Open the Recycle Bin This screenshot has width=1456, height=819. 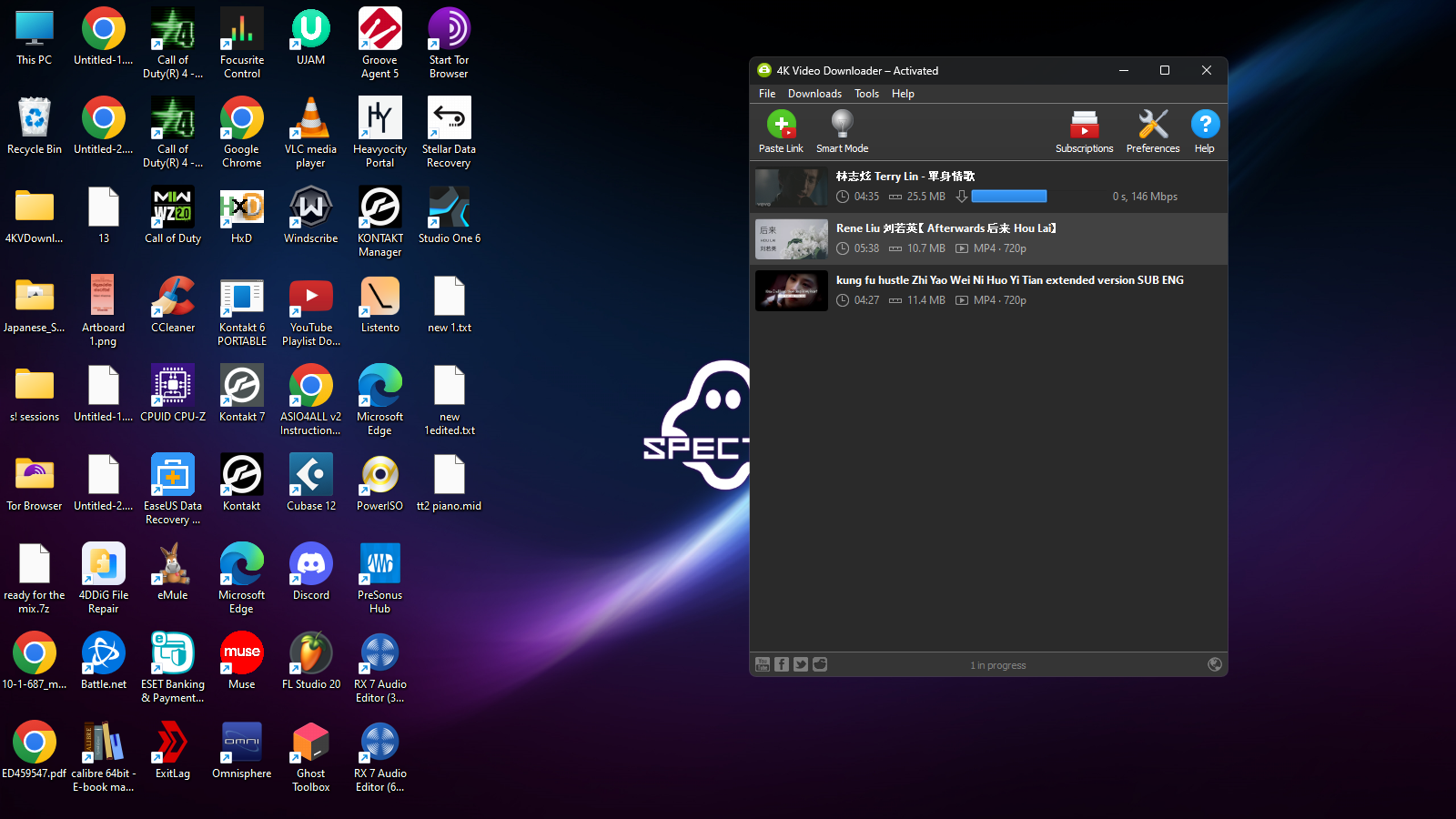[35, 127]
